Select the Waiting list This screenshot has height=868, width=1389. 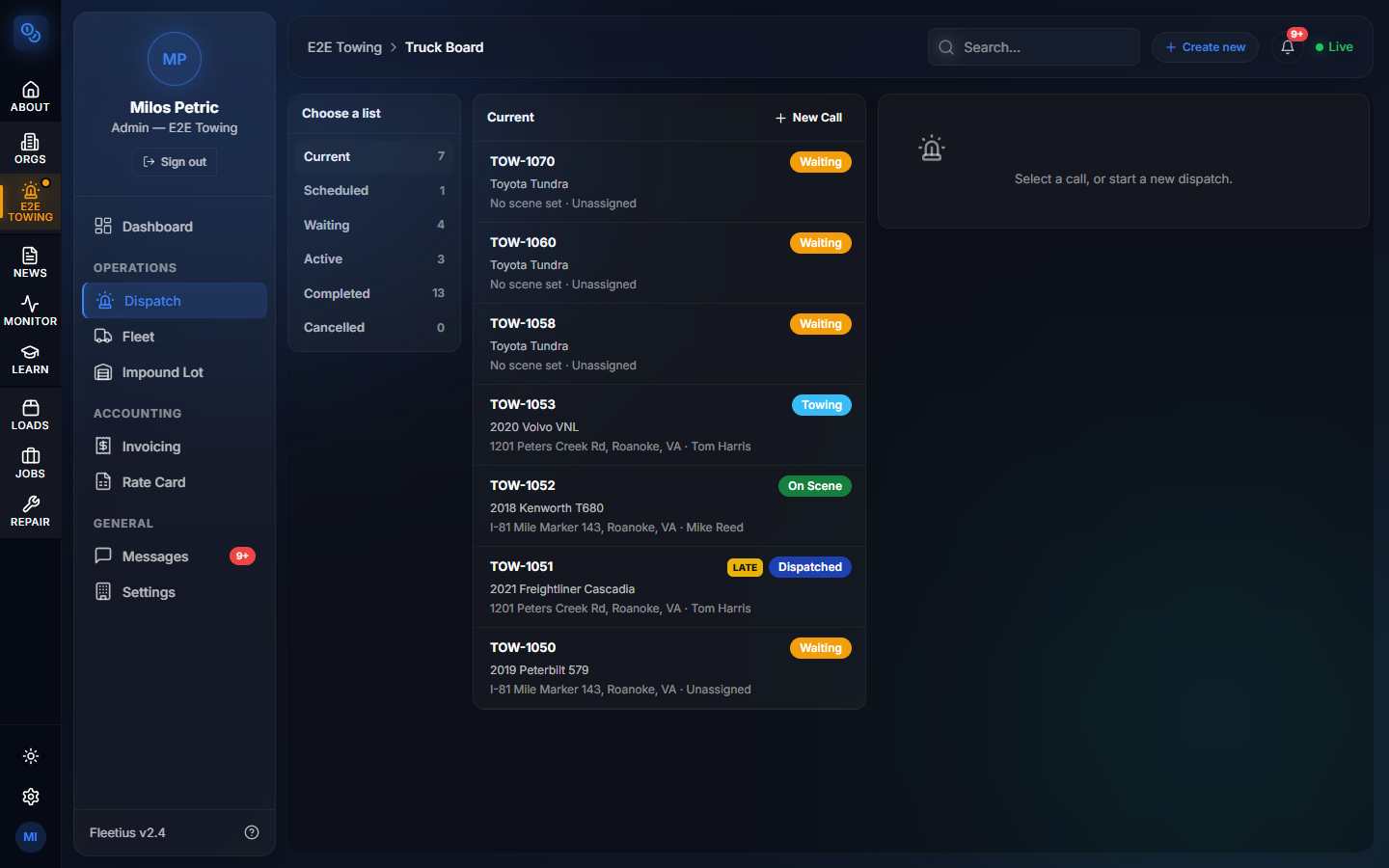tap(374, 226)
